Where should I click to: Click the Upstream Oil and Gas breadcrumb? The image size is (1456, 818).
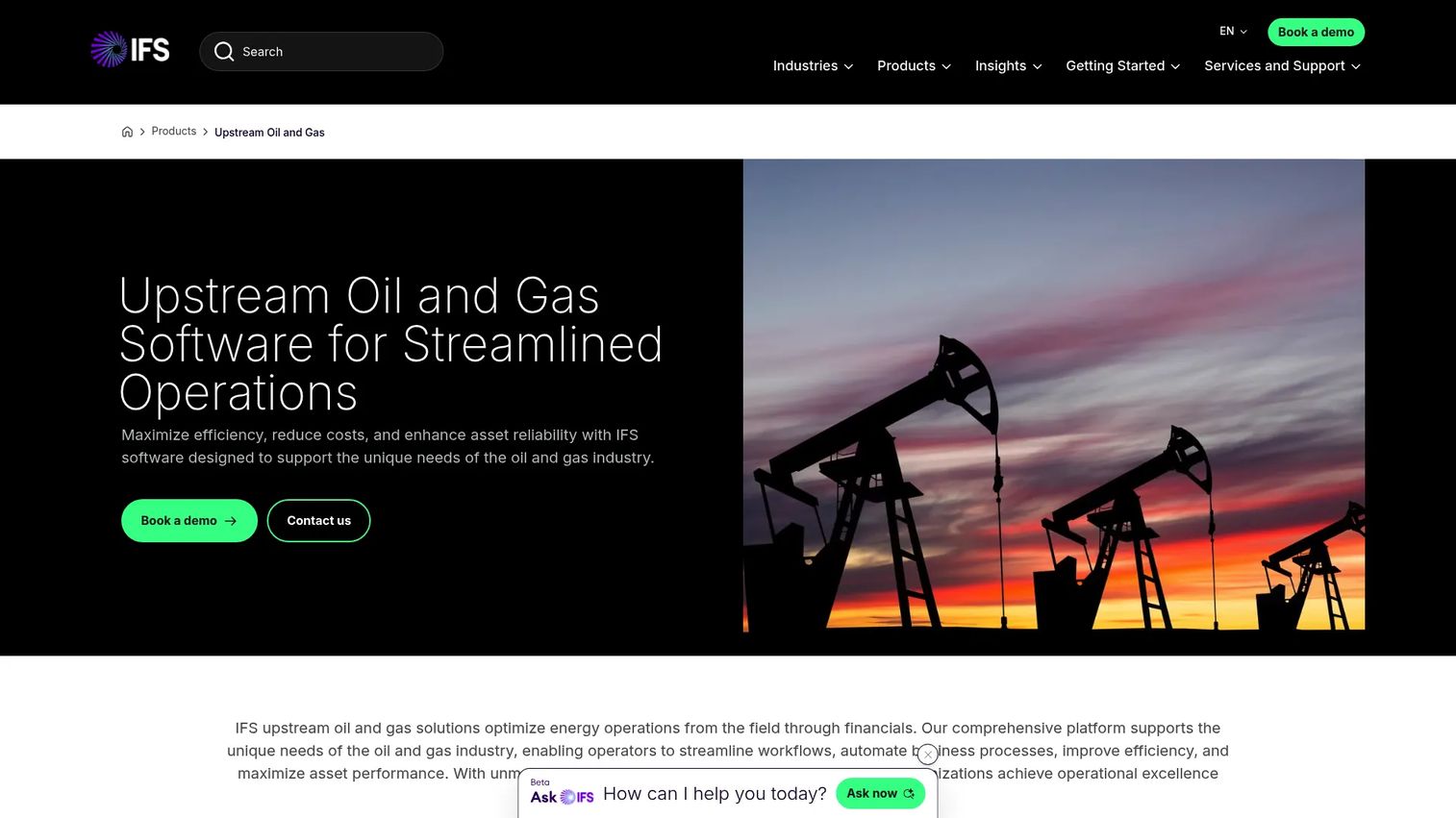pos(269,133)
